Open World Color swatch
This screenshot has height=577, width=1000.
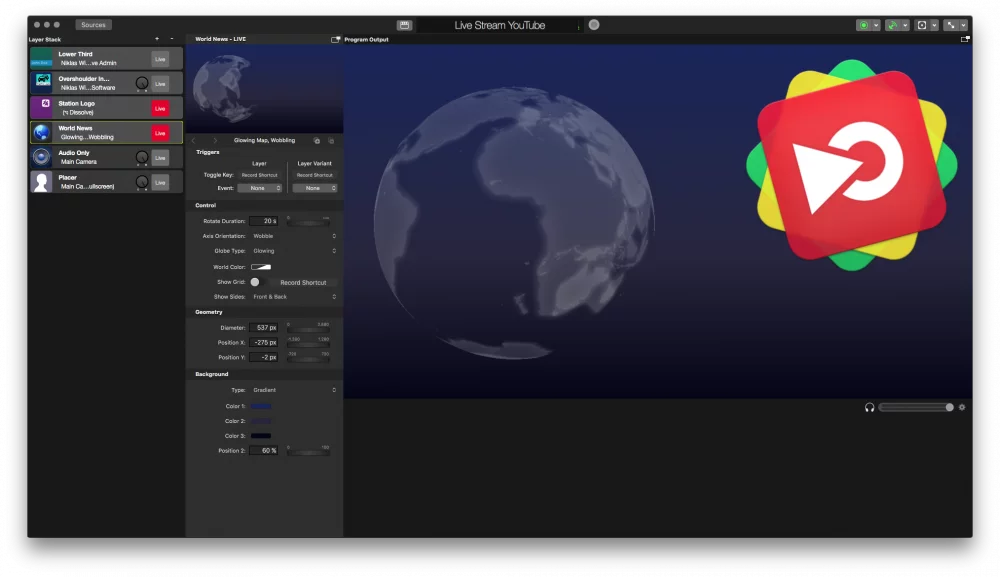pyautogui.click(x=261, y=267)
